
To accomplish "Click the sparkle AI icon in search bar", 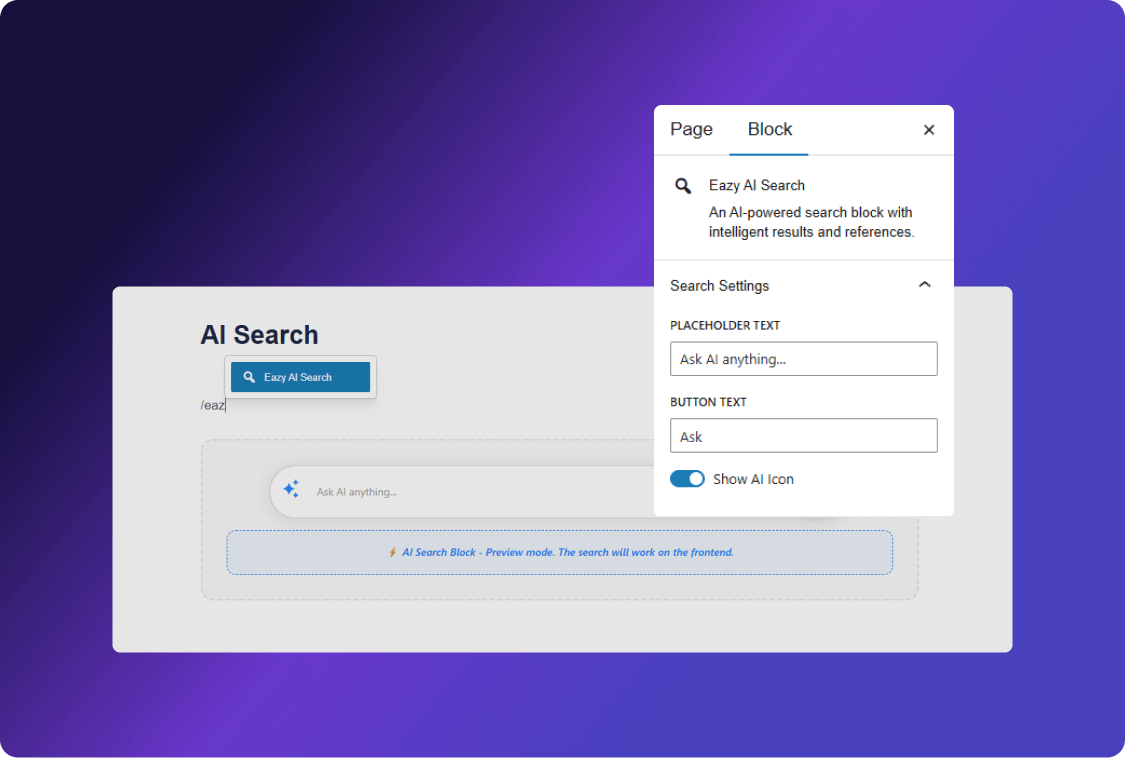I will [291, 489].
